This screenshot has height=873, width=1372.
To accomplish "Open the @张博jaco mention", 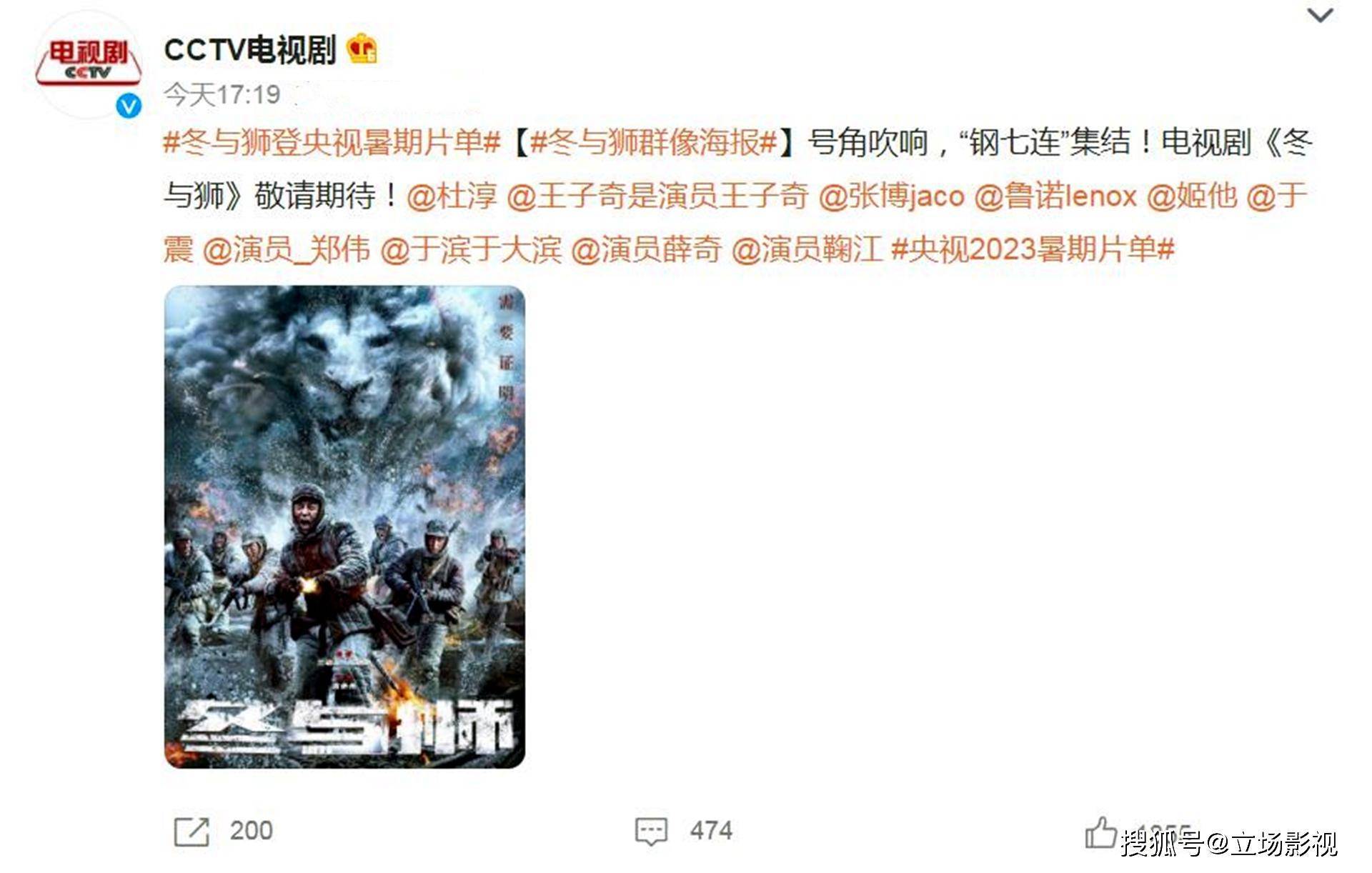I will coord(891,196).
